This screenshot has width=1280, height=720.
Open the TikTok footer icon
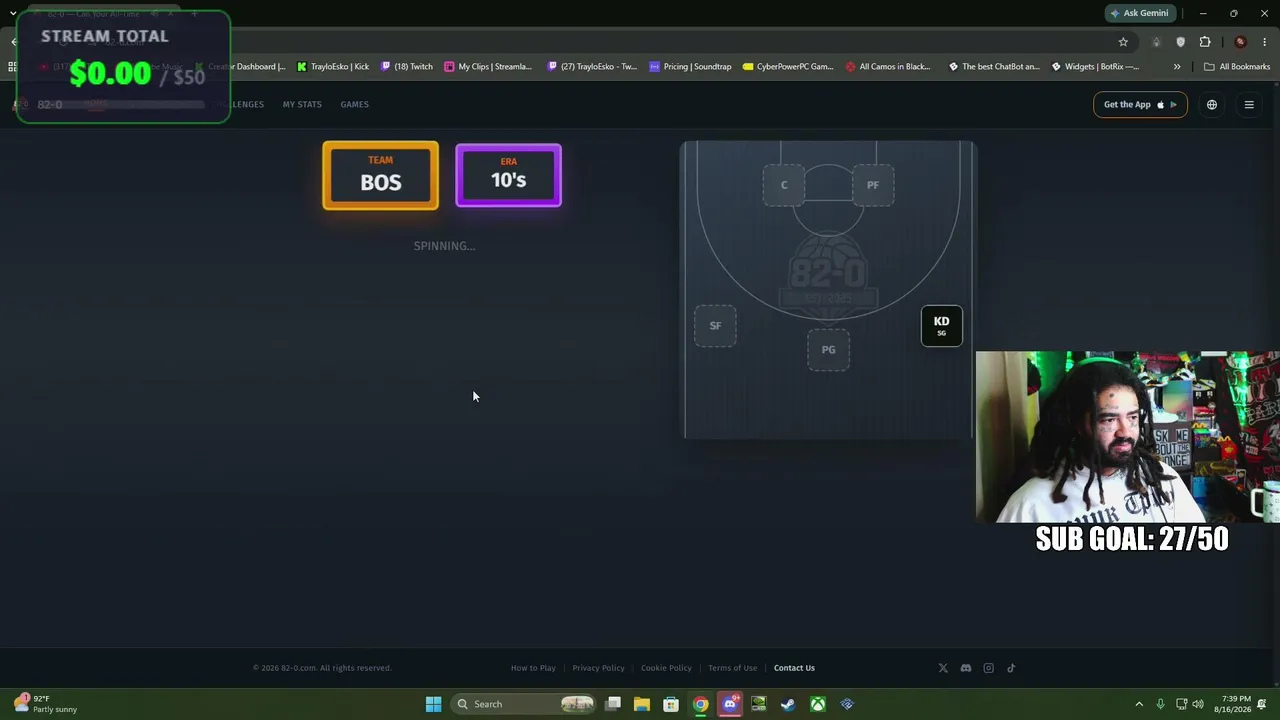point(1011,668)
